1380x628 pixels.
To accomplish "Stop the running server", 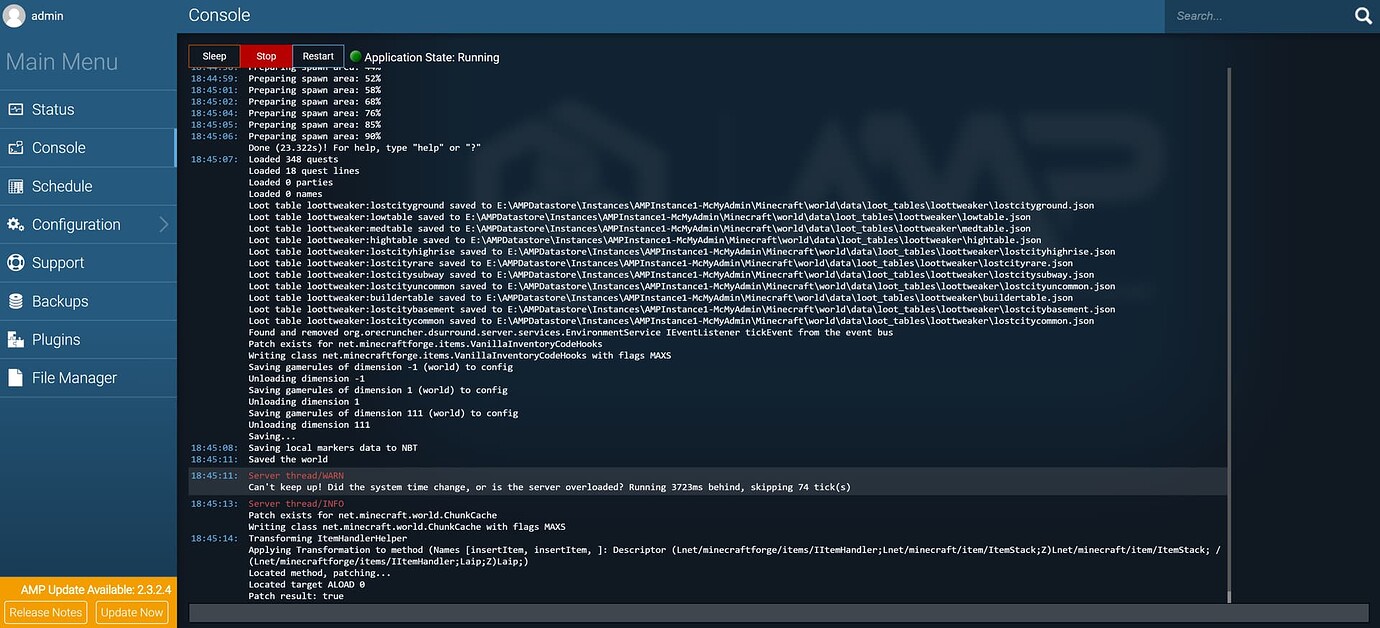I will (x=266, y=57).
